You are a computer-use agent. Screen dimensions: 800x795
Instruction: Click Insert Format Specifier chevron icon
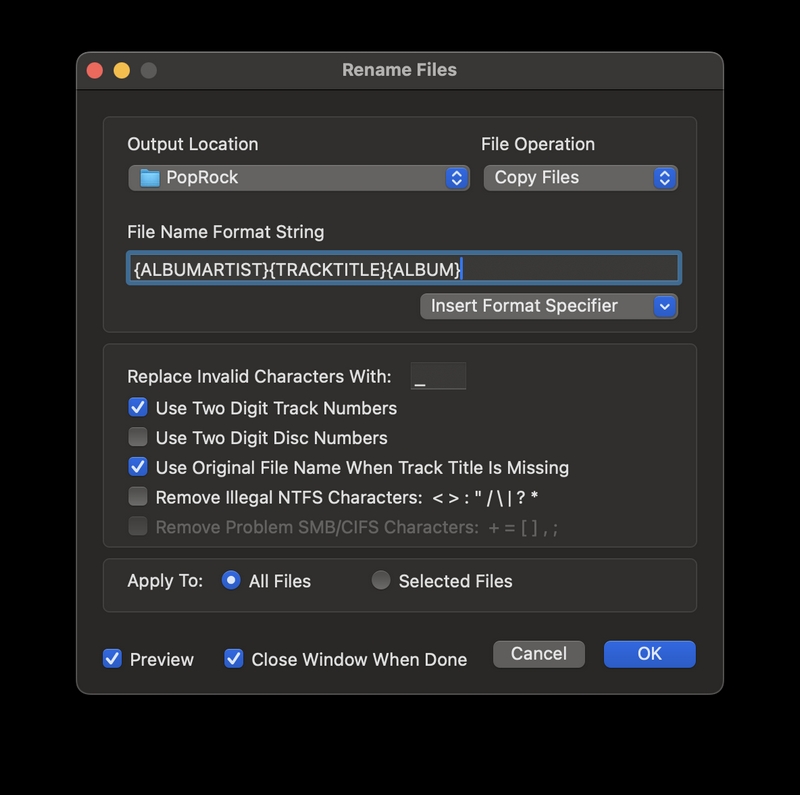click(x=664, y=306)
